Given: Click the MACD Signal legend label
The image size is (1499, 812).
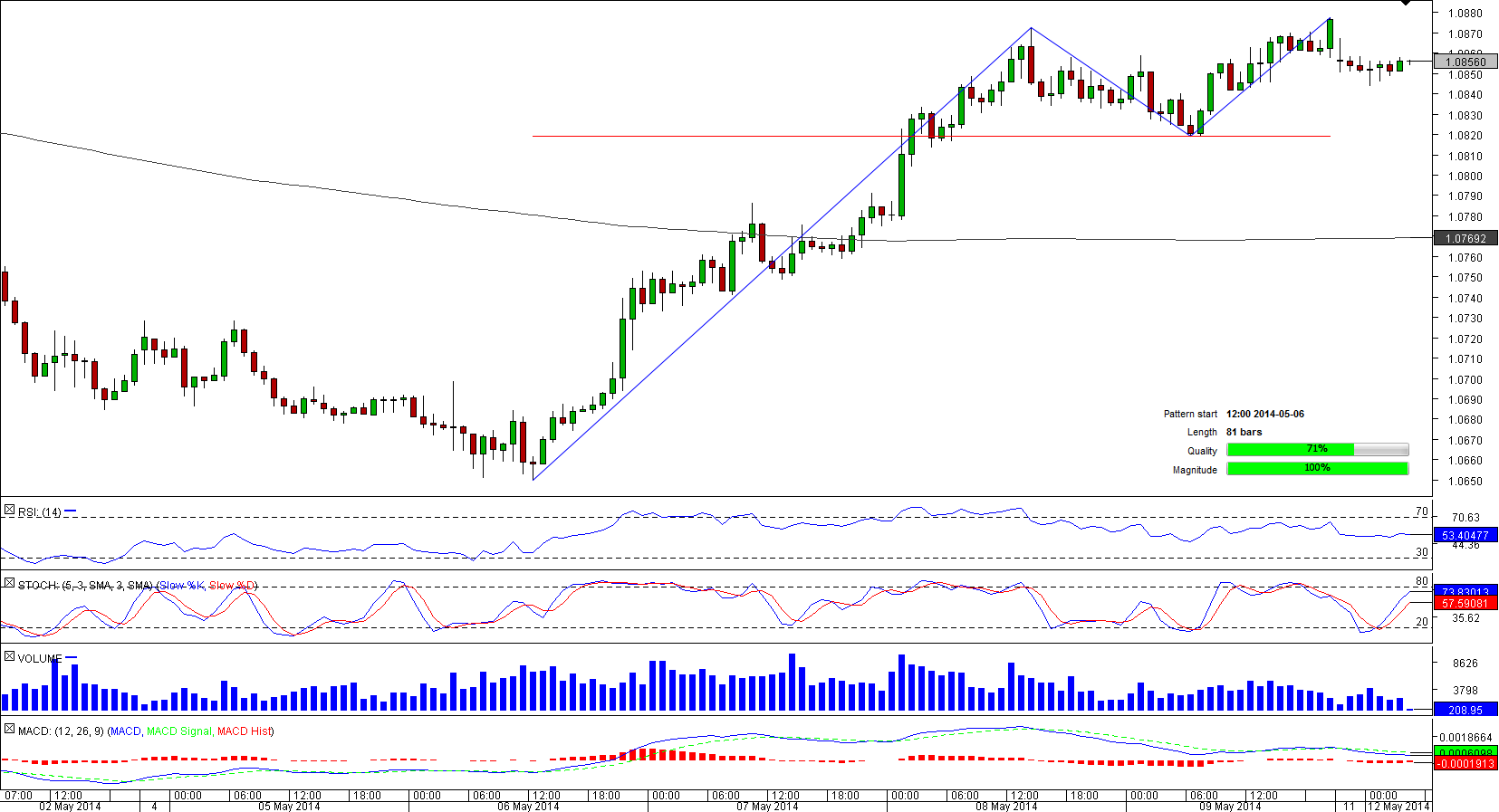Looking at the screenshot, I should point(178,731).
